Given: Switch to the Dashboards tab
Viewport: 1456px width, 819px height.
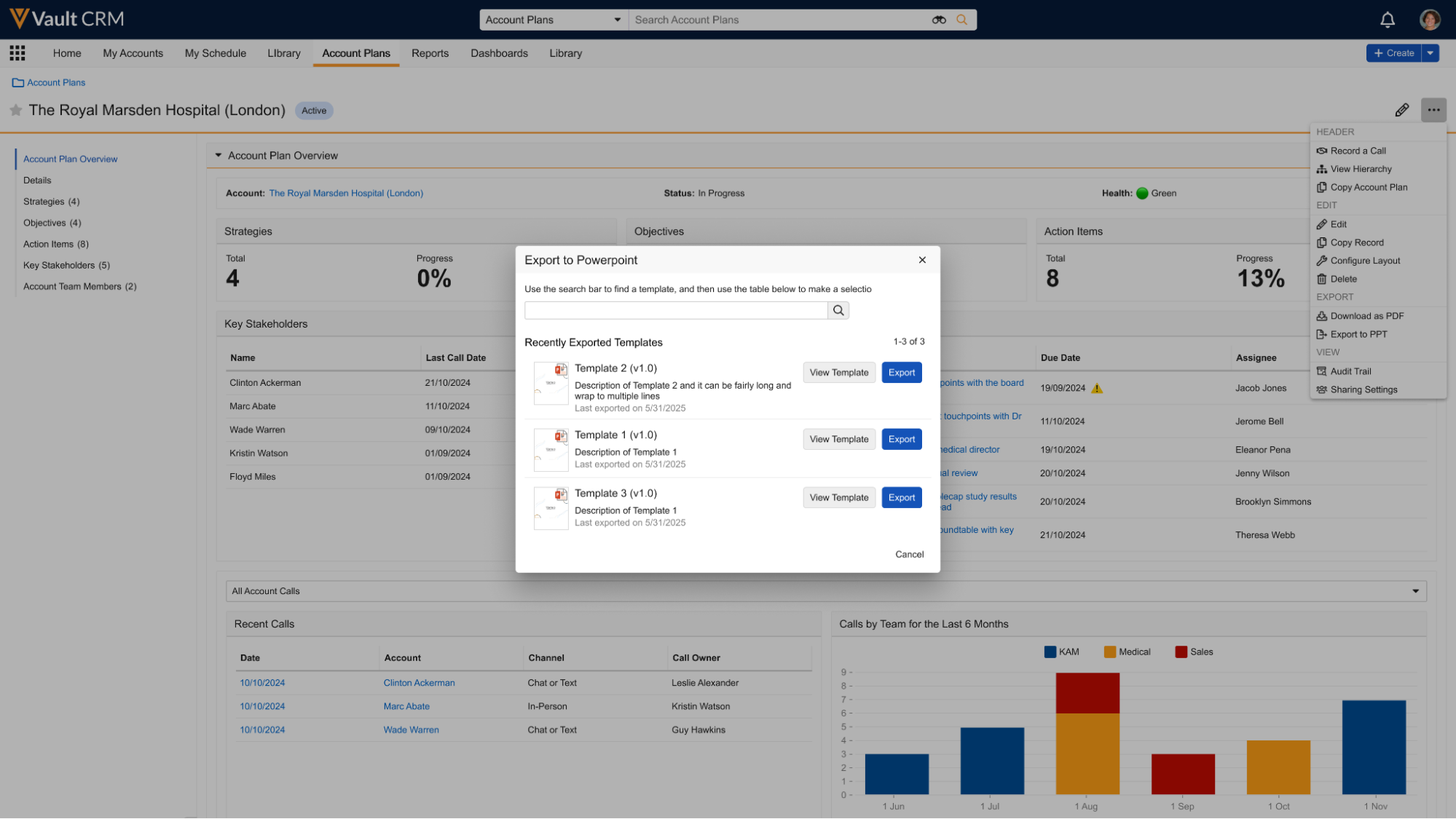Looking at the screenshot, I should coord(499,53).
